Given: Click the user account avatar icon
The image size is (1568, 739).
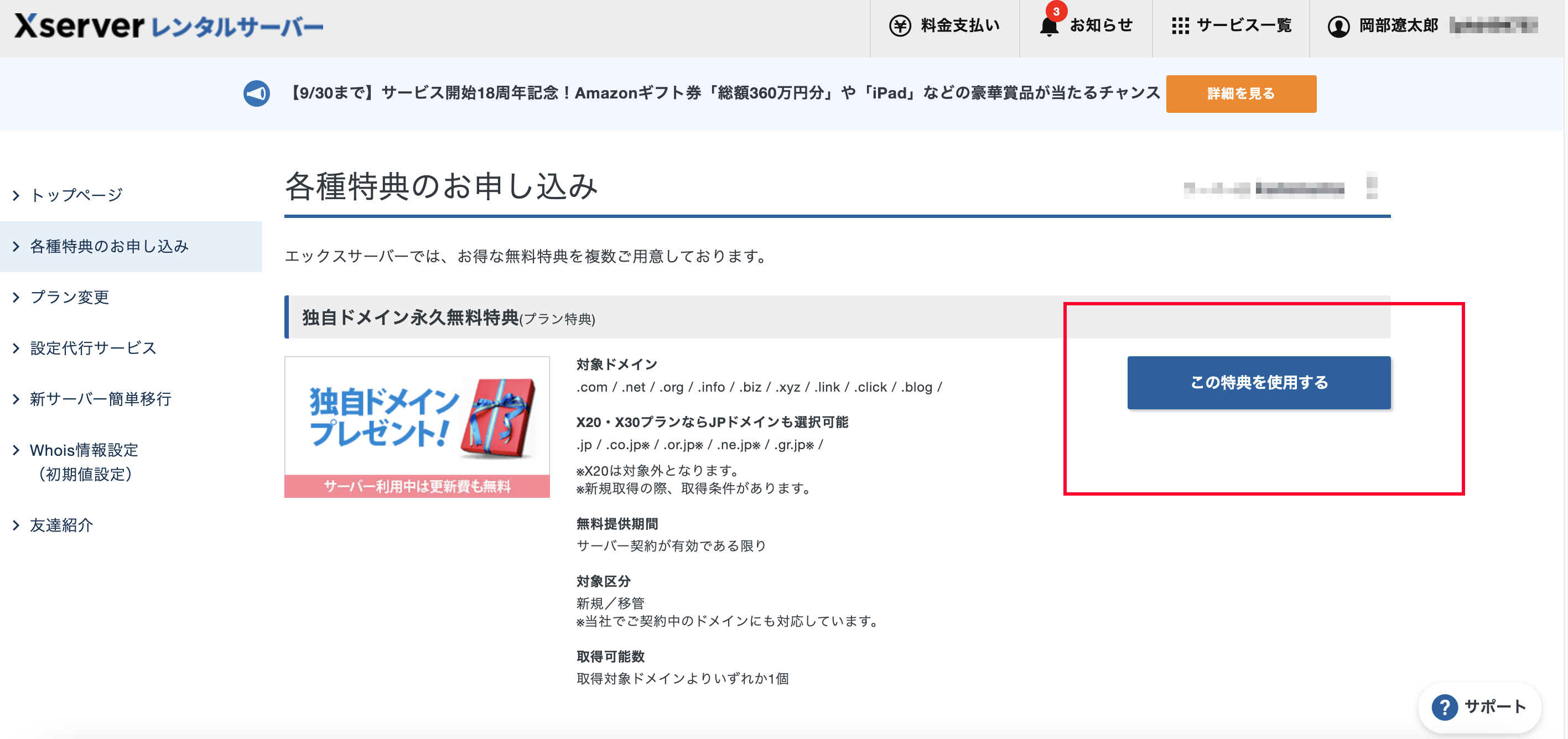Looking at the screenshot, I should (x=1338, y=26).
